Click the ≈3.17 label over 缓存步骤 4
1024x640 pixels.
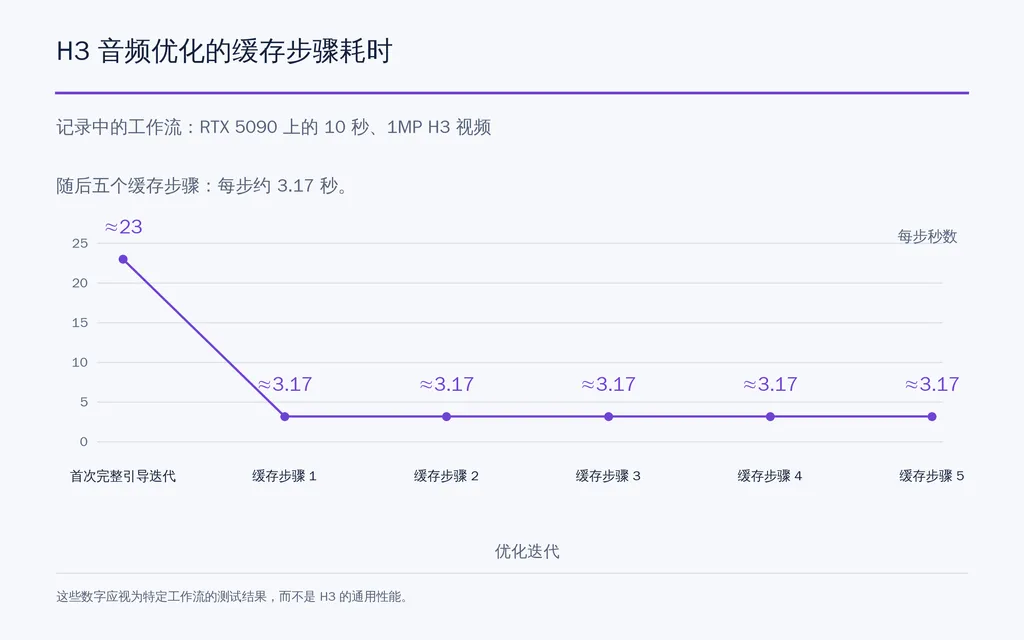tap(771, 384)
